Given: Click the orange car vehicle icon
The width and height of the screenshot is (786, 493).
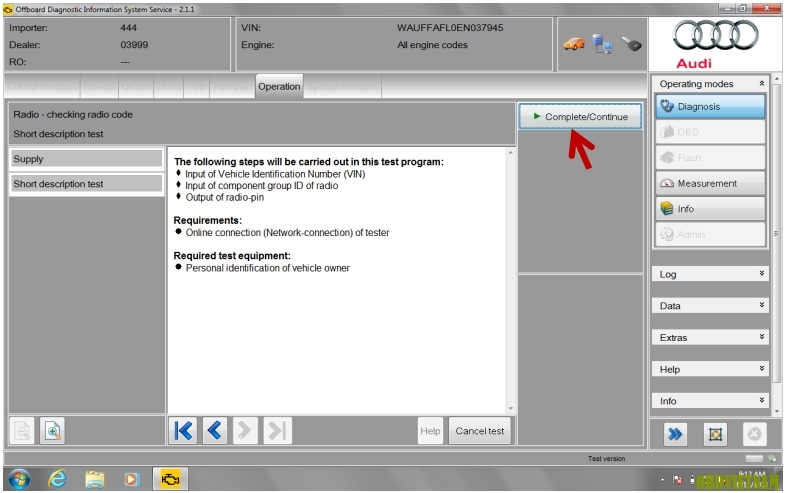Looking at the screenshot, I should click(574, 44).
